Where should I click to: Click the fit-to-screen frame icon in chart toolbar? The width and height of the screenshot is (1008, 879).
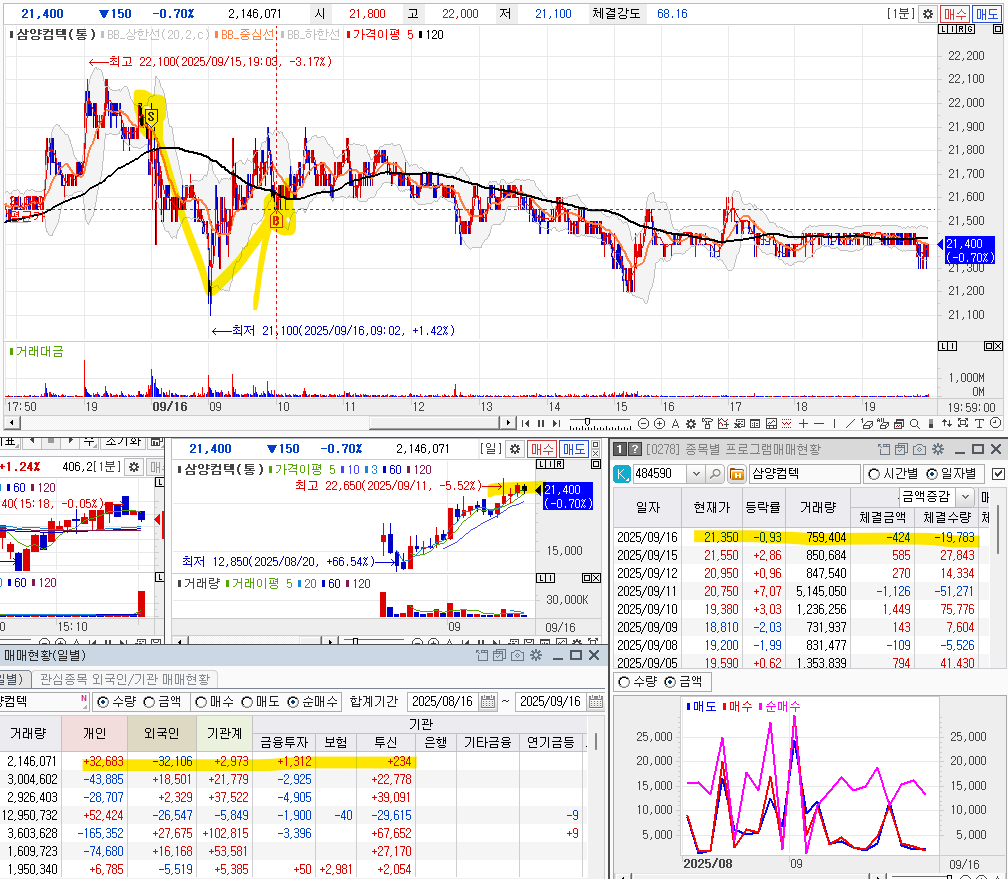963,422
